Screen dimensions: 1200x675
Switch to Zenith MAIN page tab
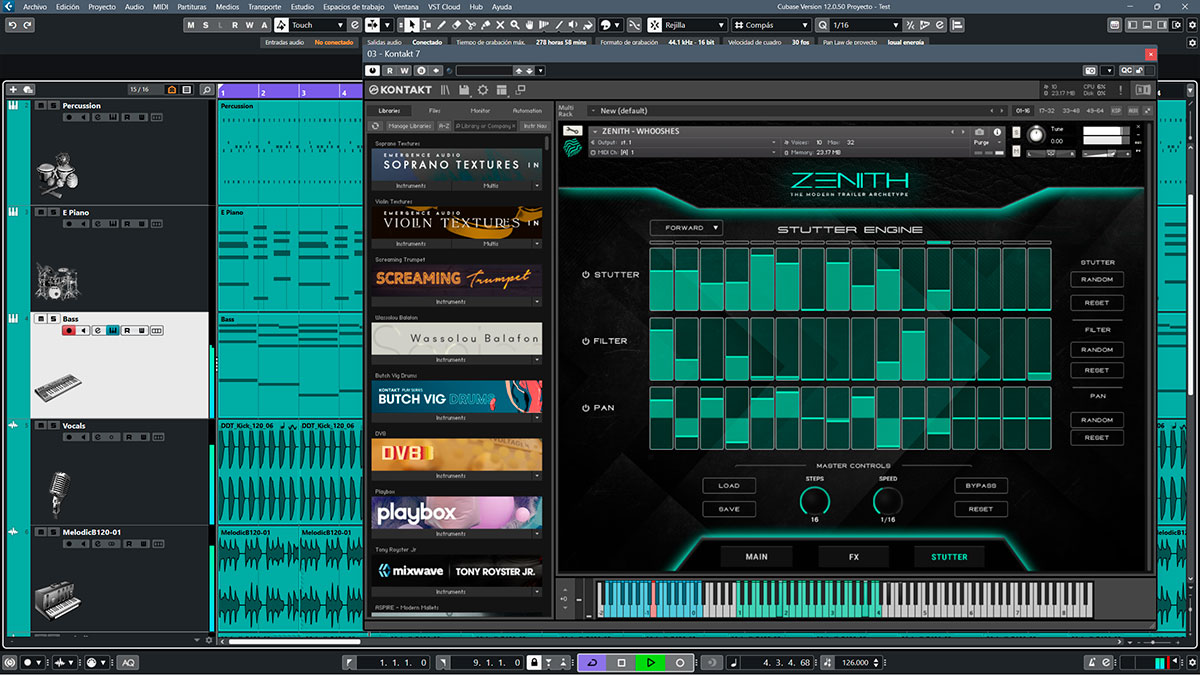757,557
